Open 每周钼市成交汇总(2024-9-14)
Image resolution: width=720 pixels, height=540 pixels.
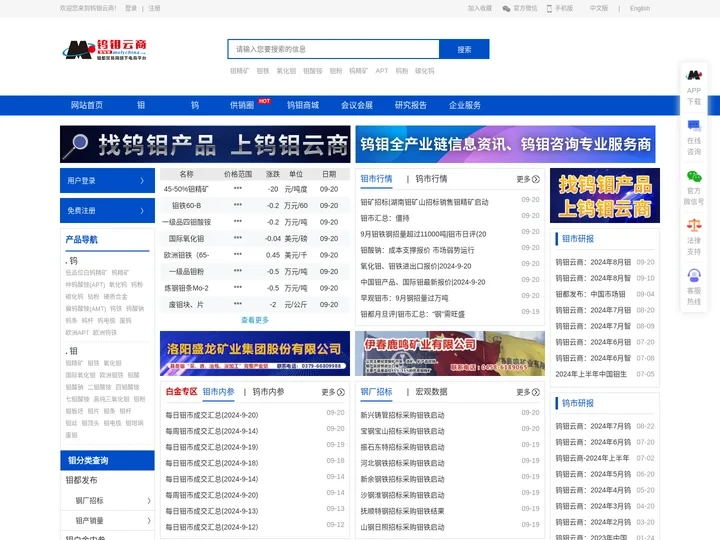click(x=212, y=431)
